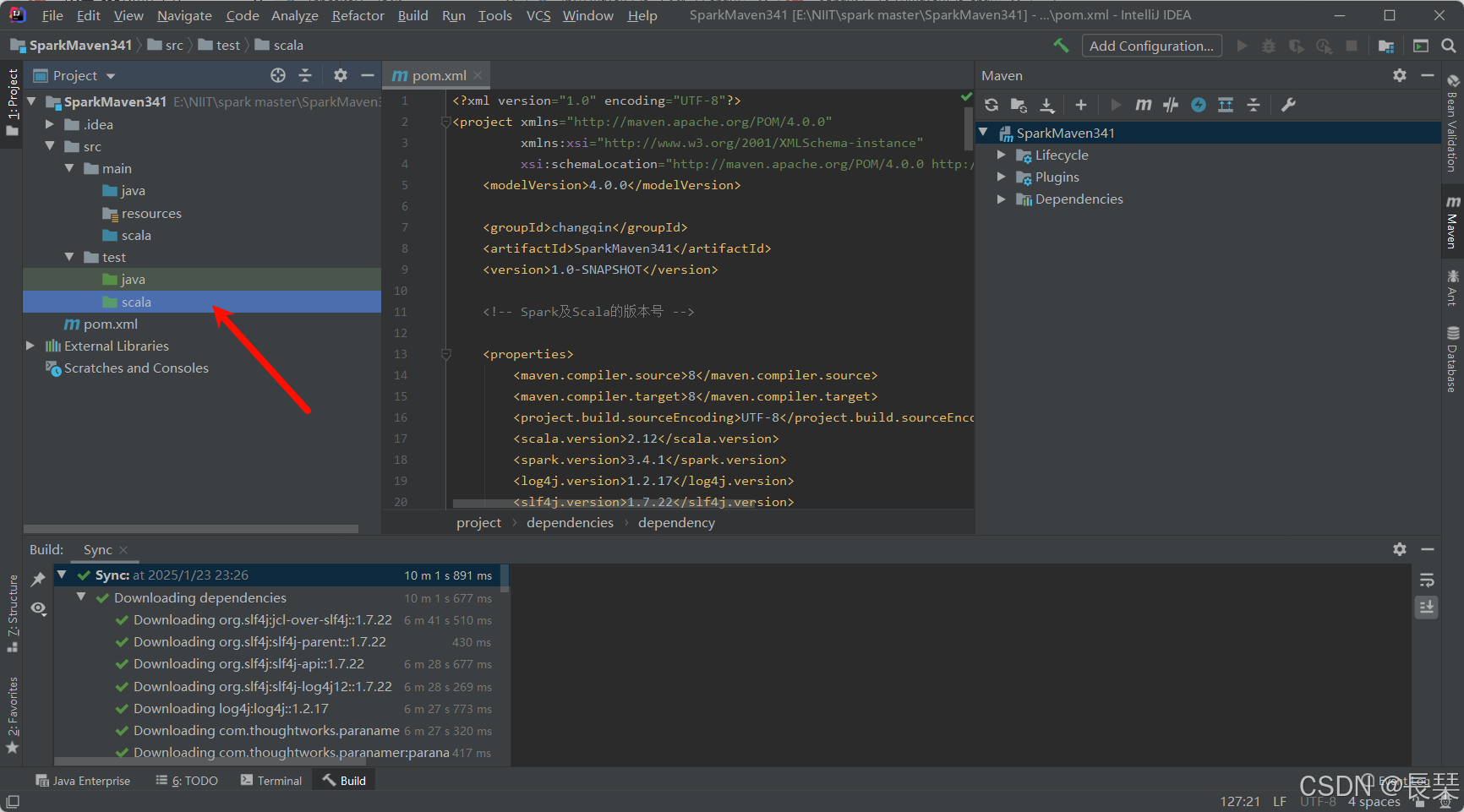This screenshot has height=812, width=1464.
Task: Select pom.xml file in Project tree
Action: click(x=110, y=324)
